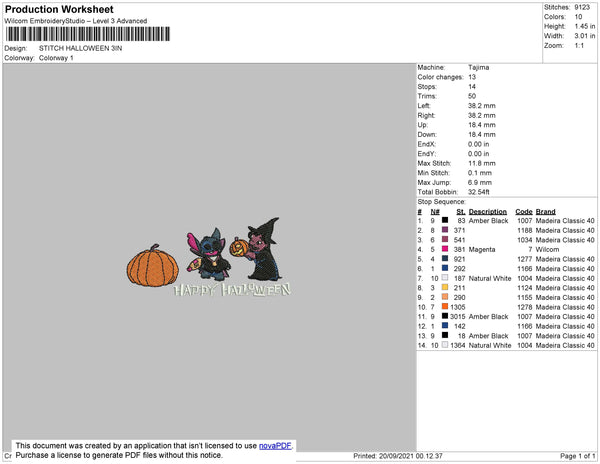The image size is (600, 464).
Task: Click the novaPDF hyperlink
Action: click(275, 446)
